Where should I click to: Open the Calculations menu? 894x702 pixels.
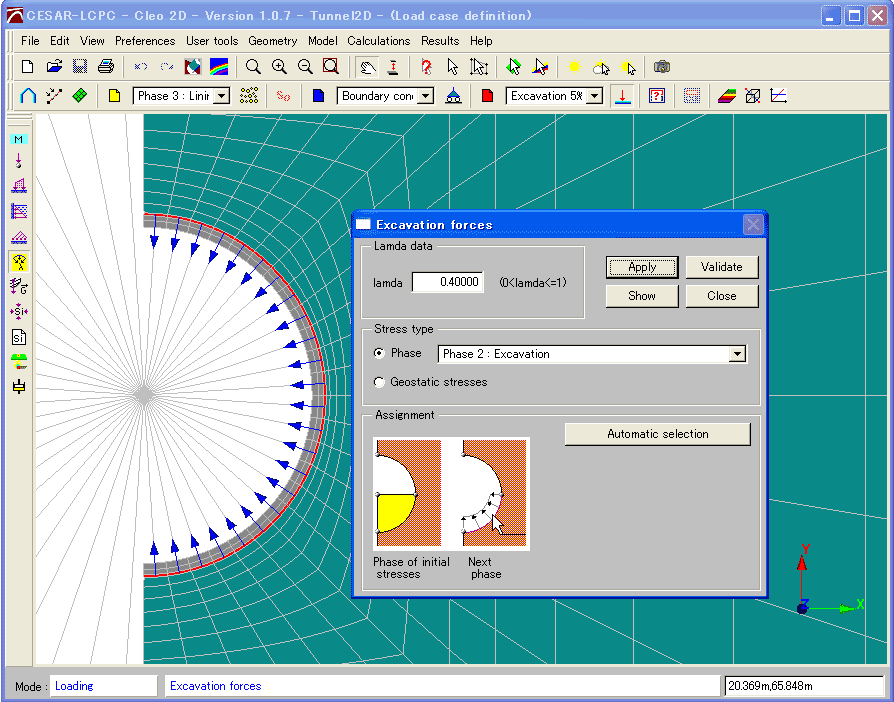379,41
